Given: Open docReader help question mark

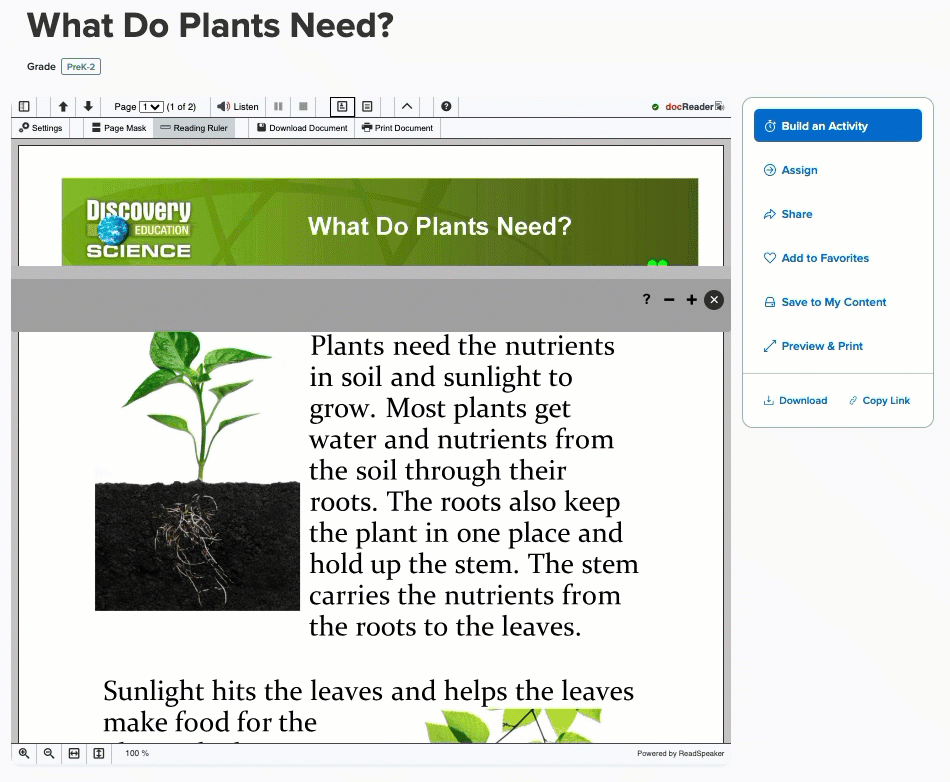Looking at the screenshot, I should tap(447, 107).
